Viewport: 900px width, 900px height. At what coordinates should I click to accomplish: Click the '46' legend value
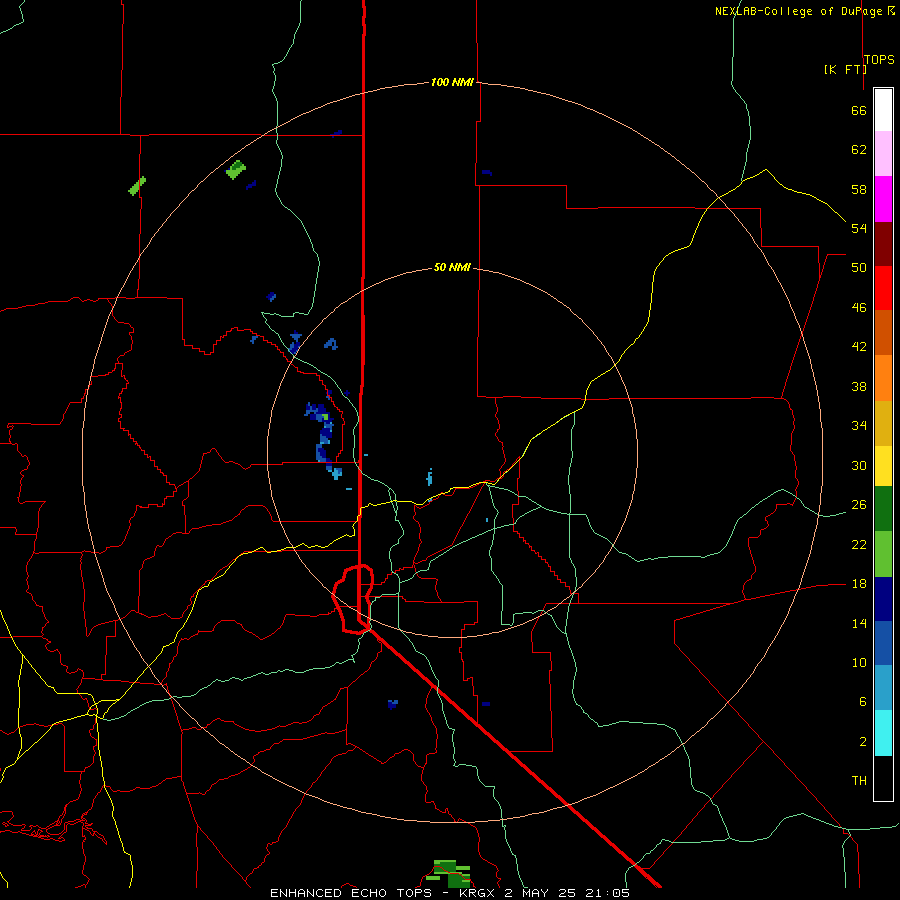859,308
